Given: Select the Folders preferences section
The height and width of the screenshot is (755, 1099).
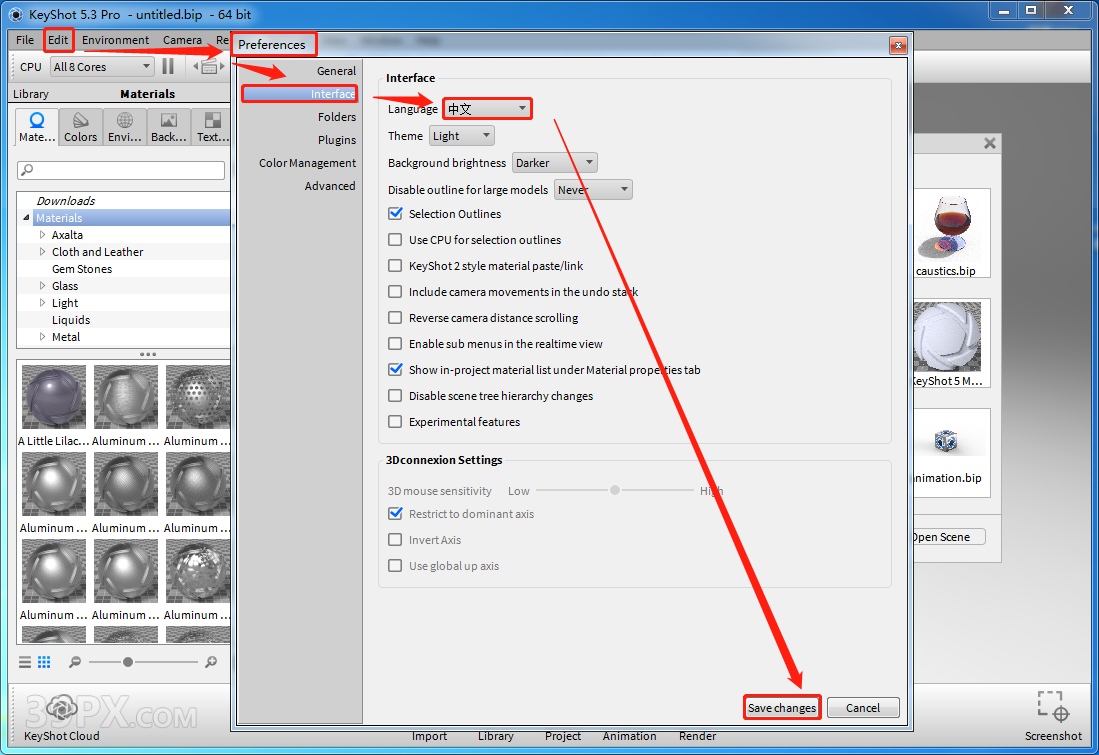Looking at the screenshot, I should pyautogui.click(x=337, y=117).
